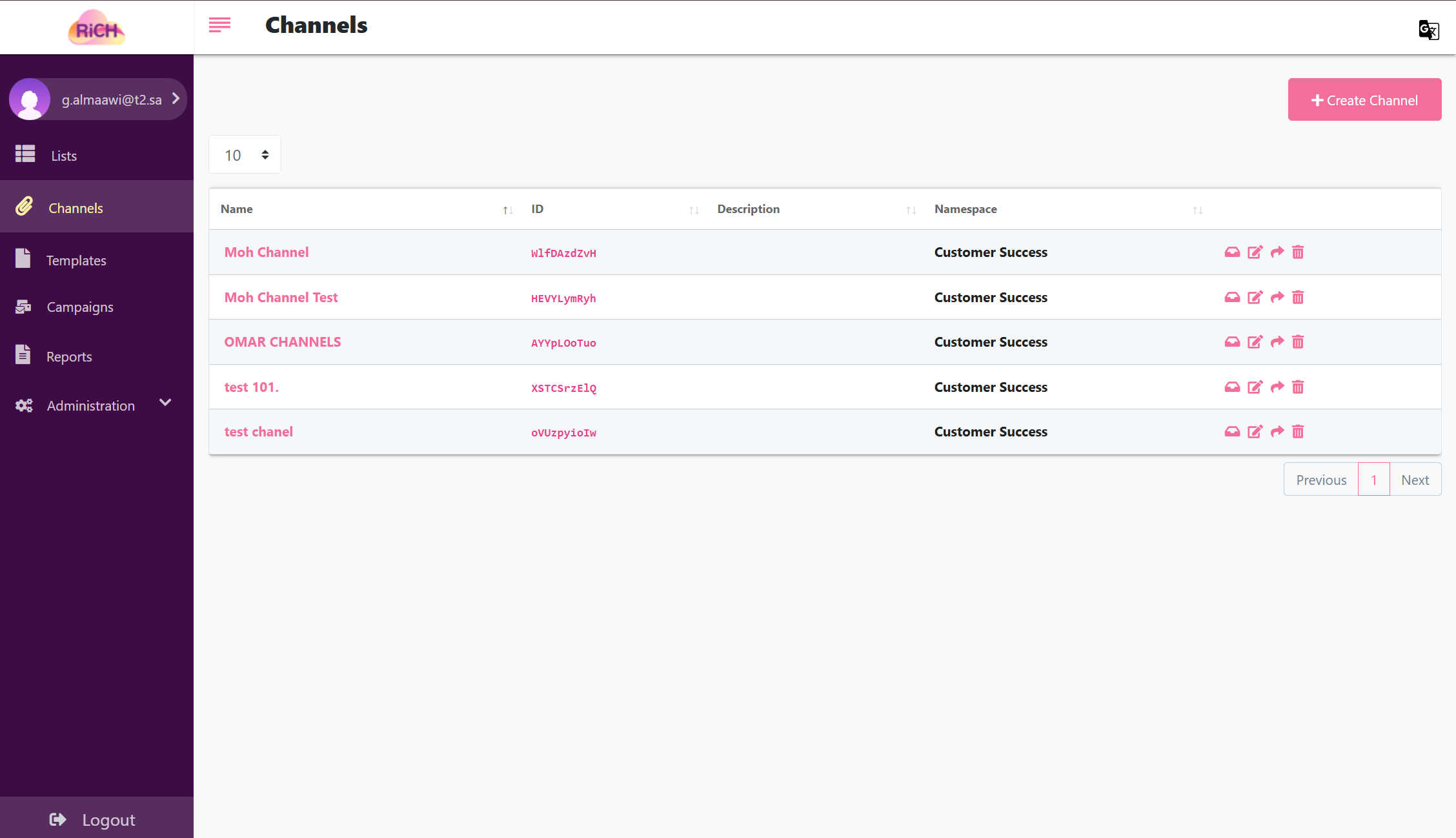Click channel ID HEVYLymRyh

point(563,298)
